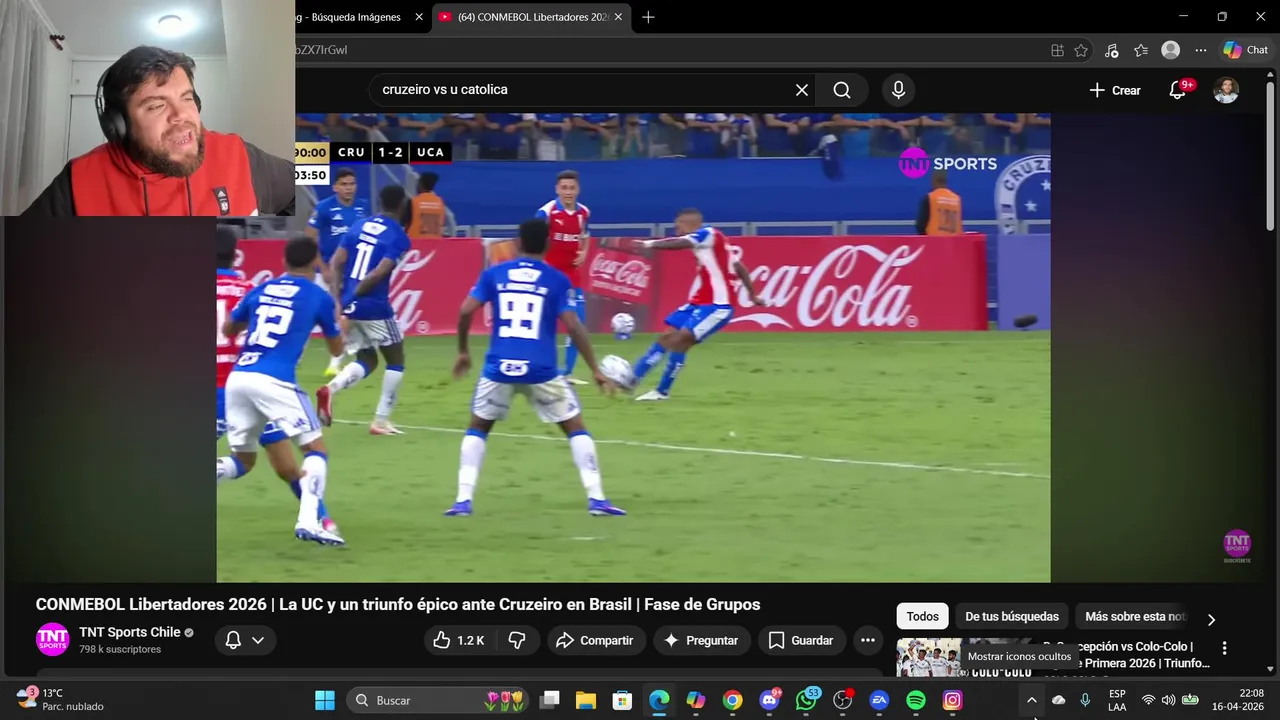
Task: Show hidden icons with the tray chevron
Action: click(1032, 700)
